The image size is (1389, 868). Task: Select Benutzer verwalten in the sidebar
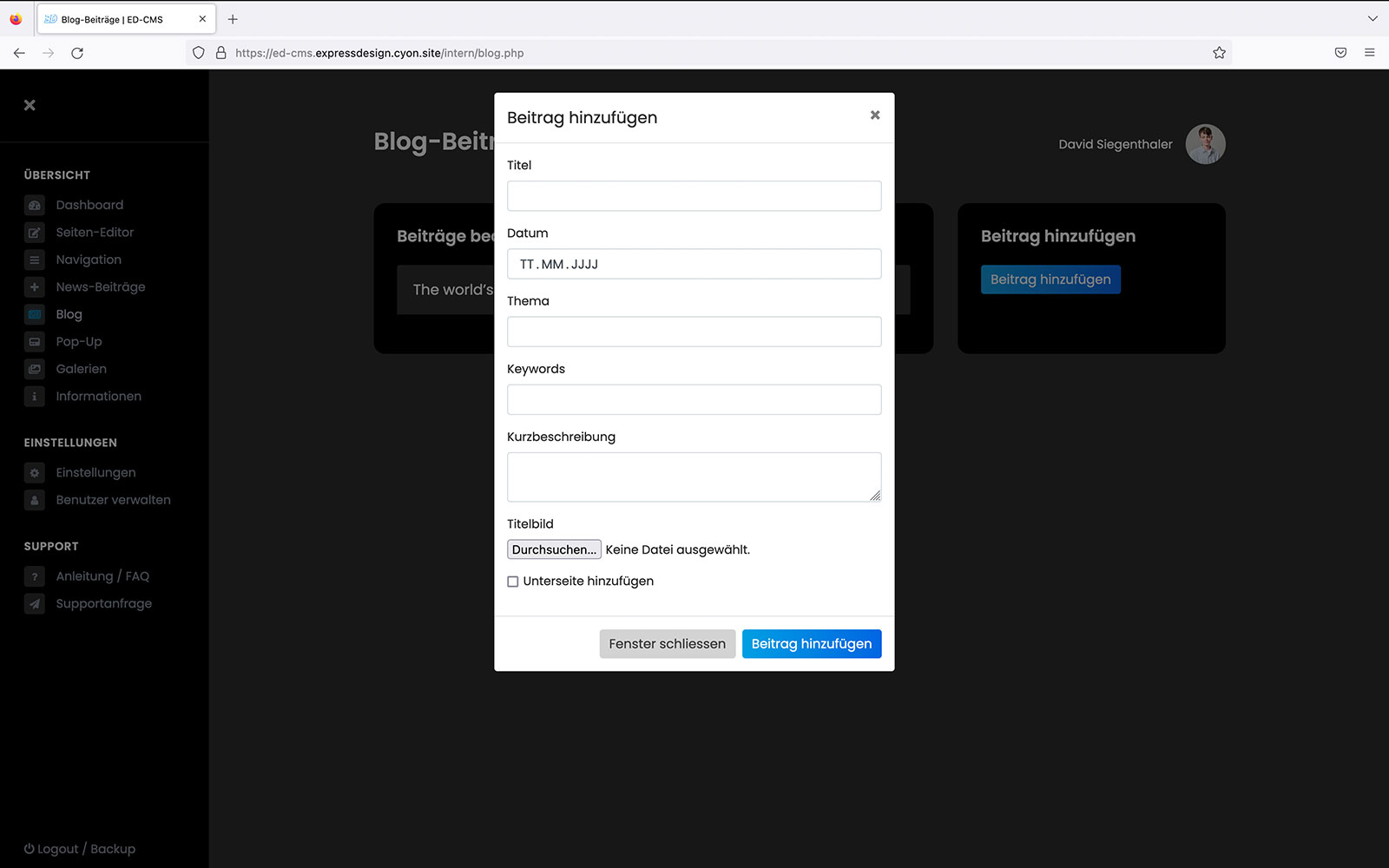click(x=113, y=500)
